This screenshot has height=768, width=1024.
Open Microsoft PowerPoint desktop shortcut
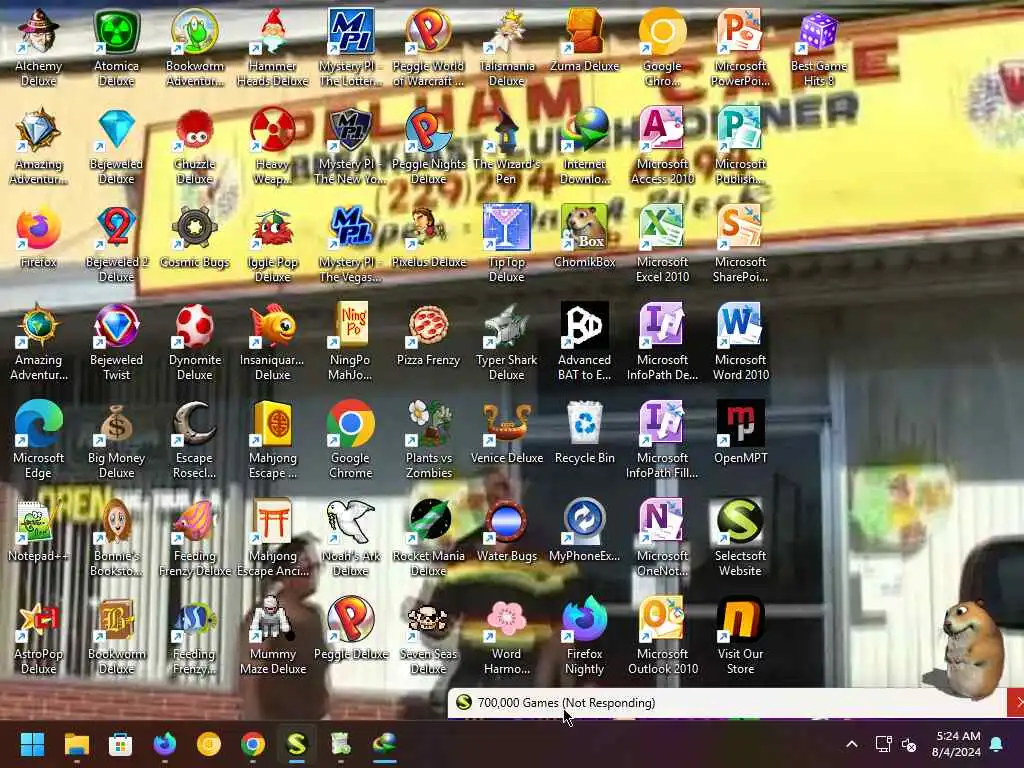(x=741, y=48)
